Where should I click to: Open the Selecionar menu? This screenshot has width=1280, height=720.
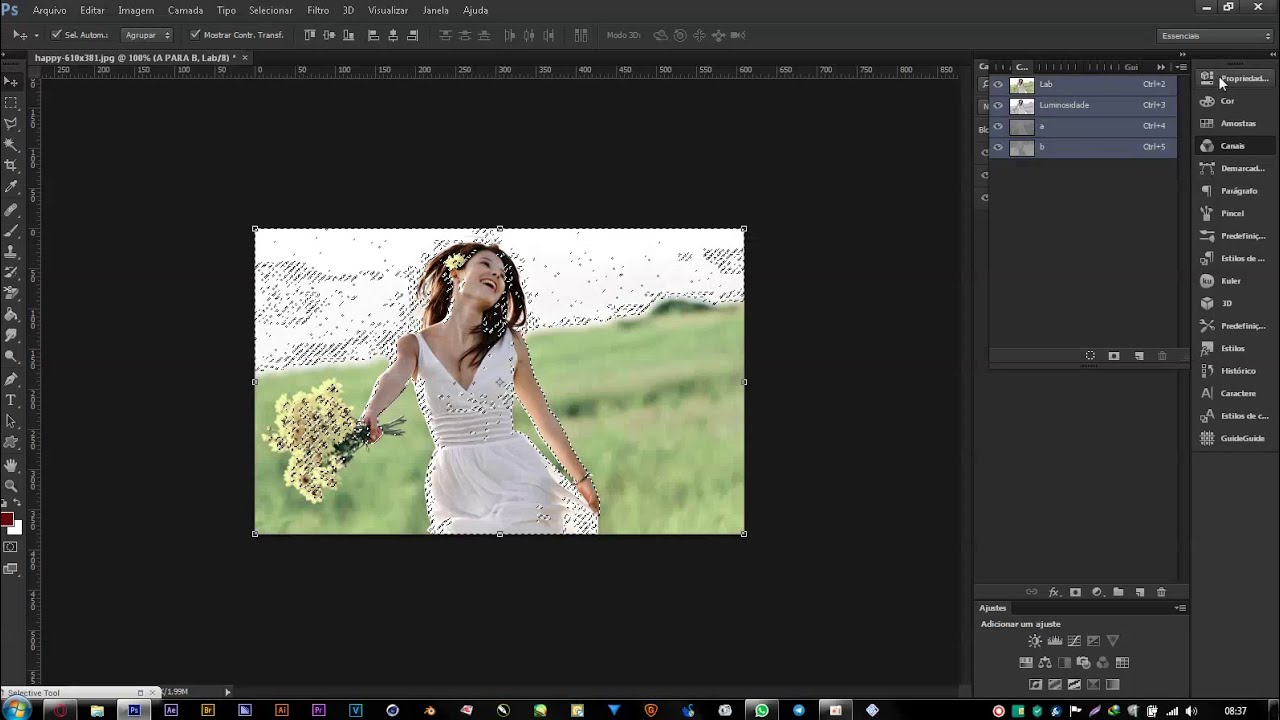(x=271, y=10)
